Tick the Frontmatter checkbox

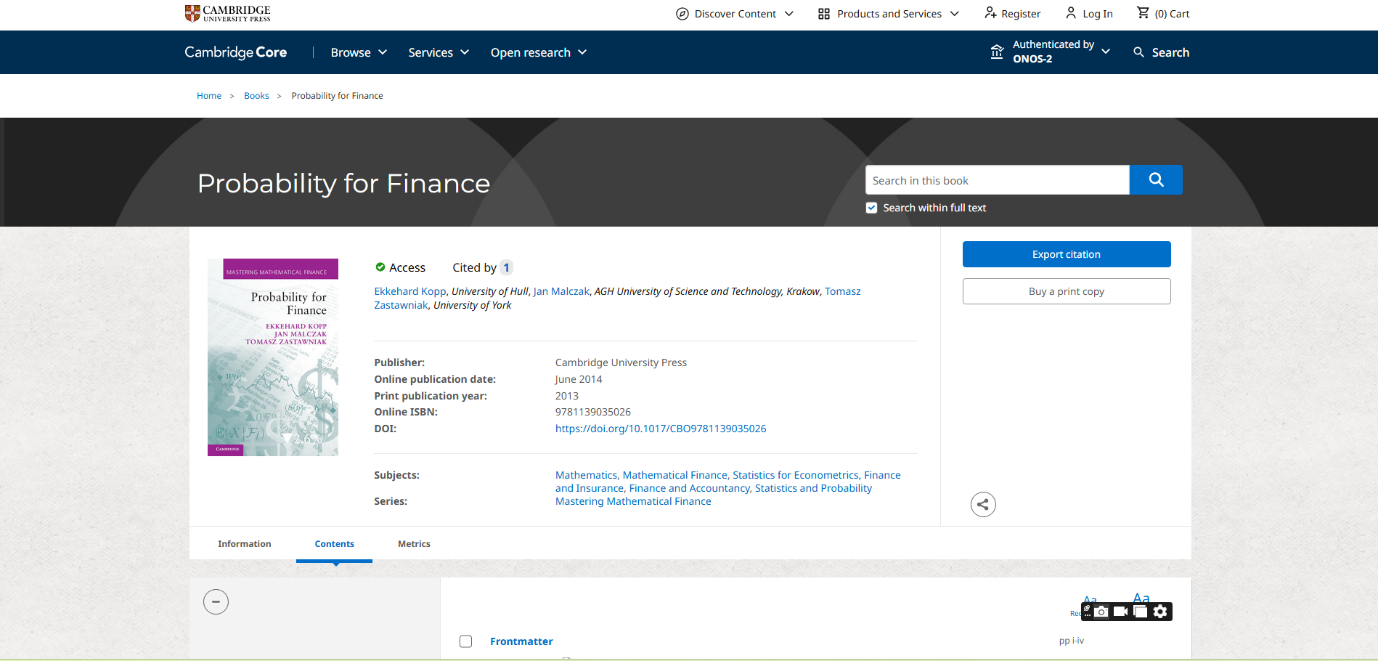(465, 641)
